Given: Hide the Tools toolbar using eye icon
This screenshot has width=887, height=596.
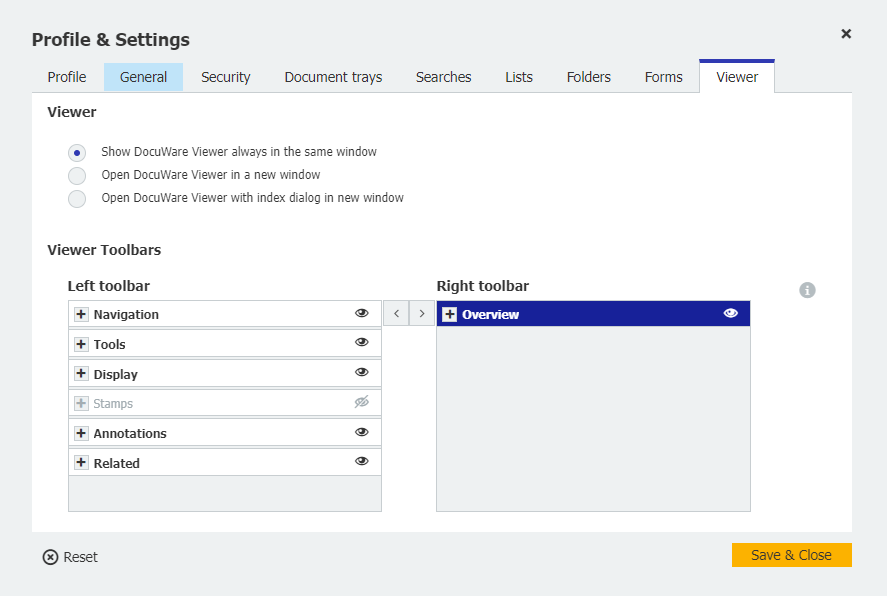Looking at the screenshot, I should click(x=362, y=342).
